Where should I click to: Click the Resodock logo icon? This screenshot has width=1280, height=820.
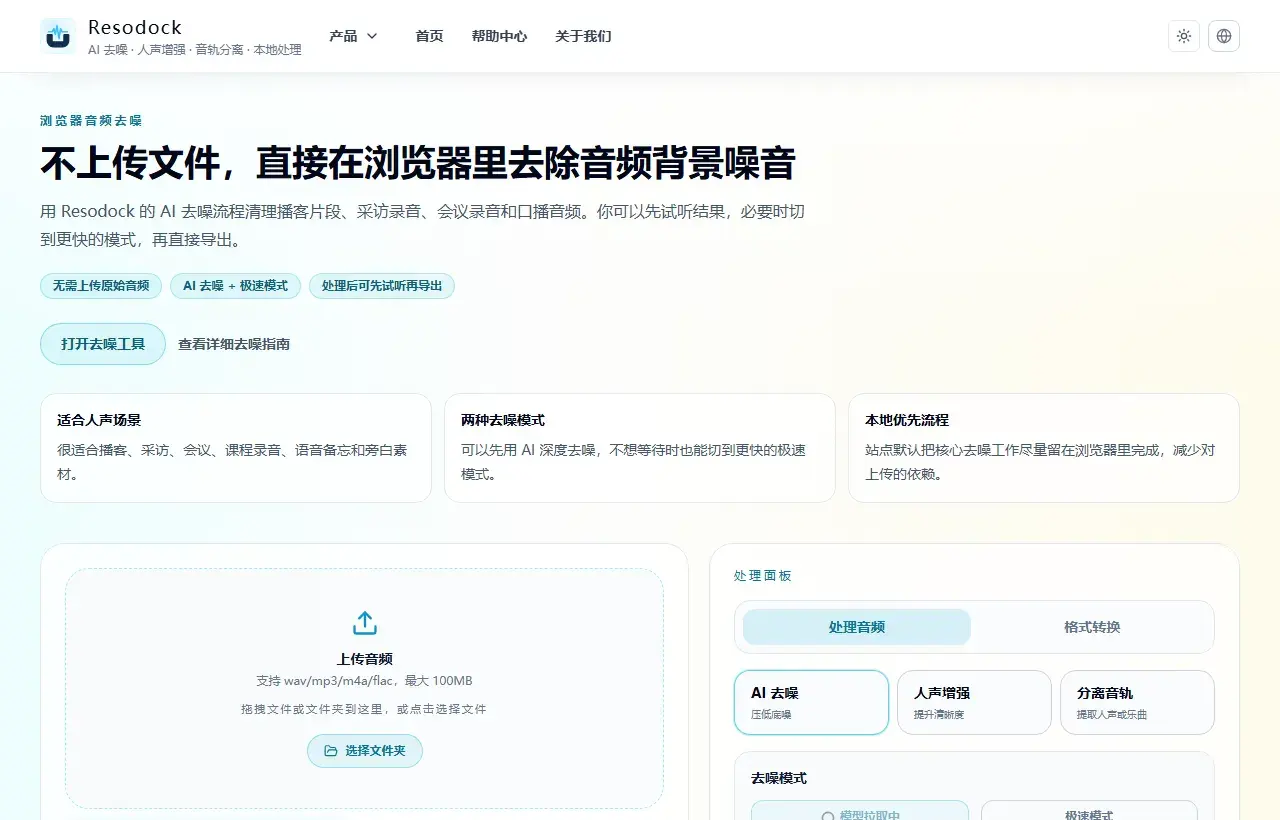point(58,36)
